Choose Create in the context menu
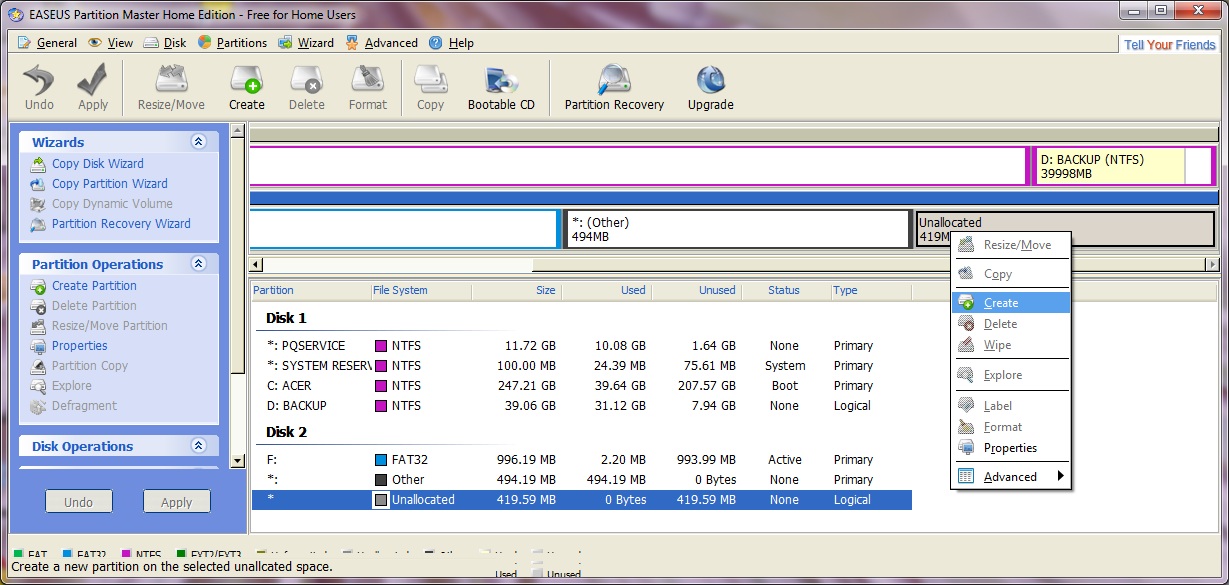 click(x=1011, y=303)
